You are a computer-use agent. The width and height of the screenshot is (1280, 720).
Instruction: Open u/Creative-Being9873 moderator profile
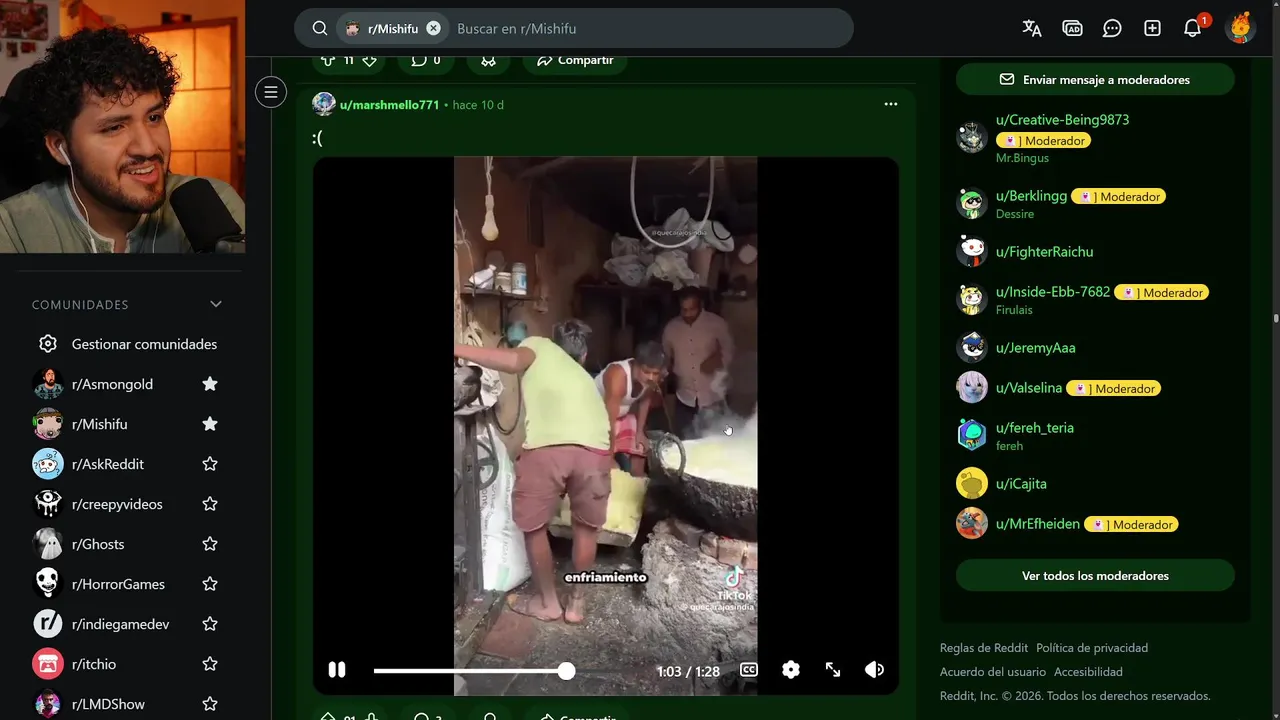click(x=1062, y=120)
